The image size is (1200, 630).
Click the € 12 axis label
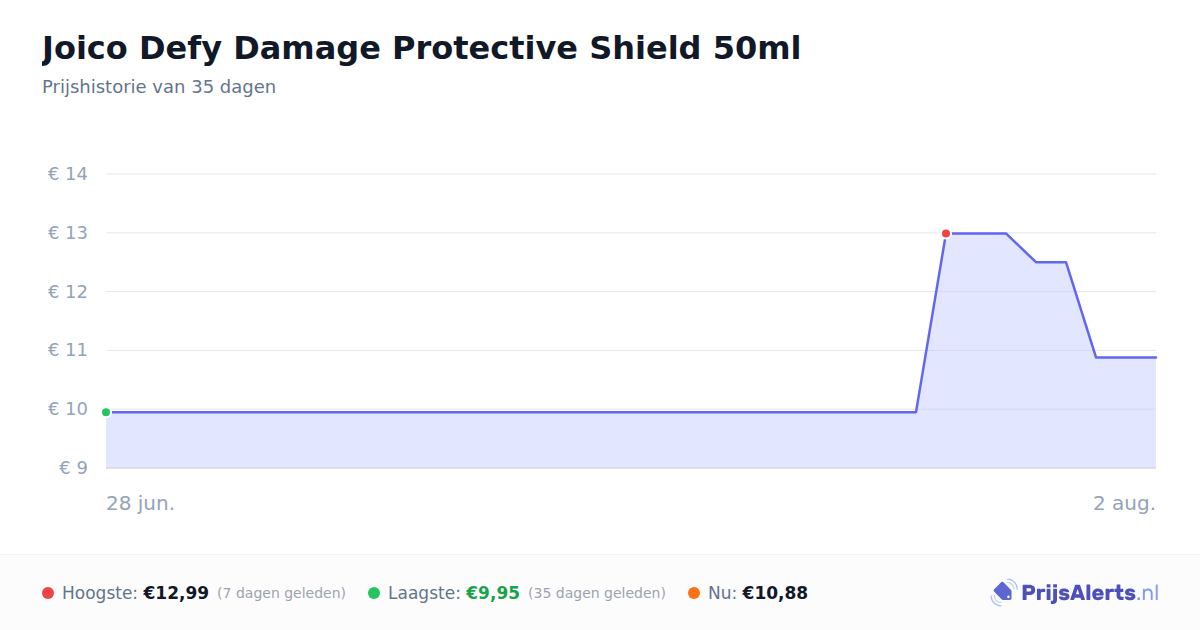(x=68, y=292)
